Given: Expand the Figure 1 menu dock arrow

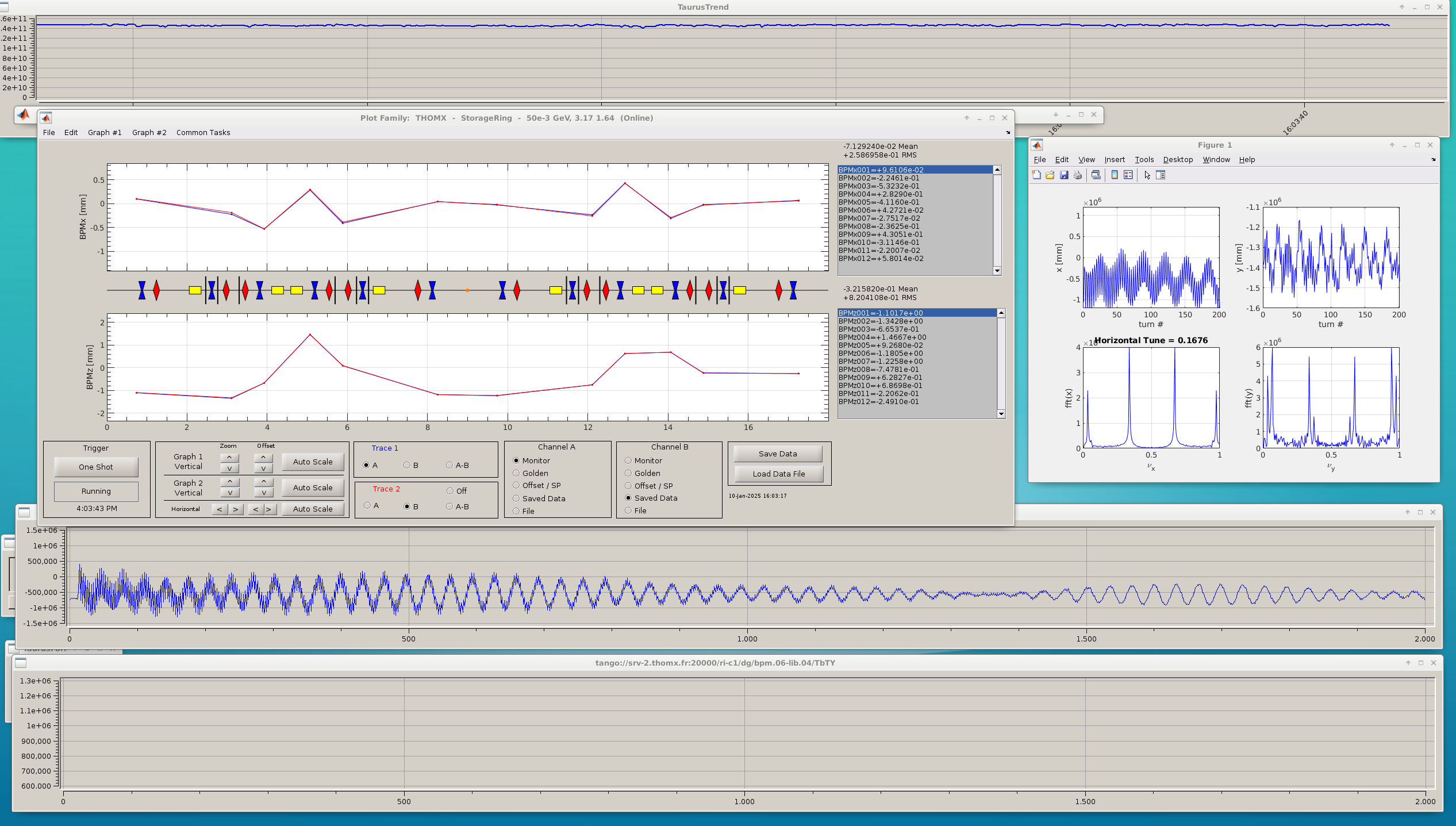Looking at the screenshot, I should pyautogui.click(x=1432, y=160).
